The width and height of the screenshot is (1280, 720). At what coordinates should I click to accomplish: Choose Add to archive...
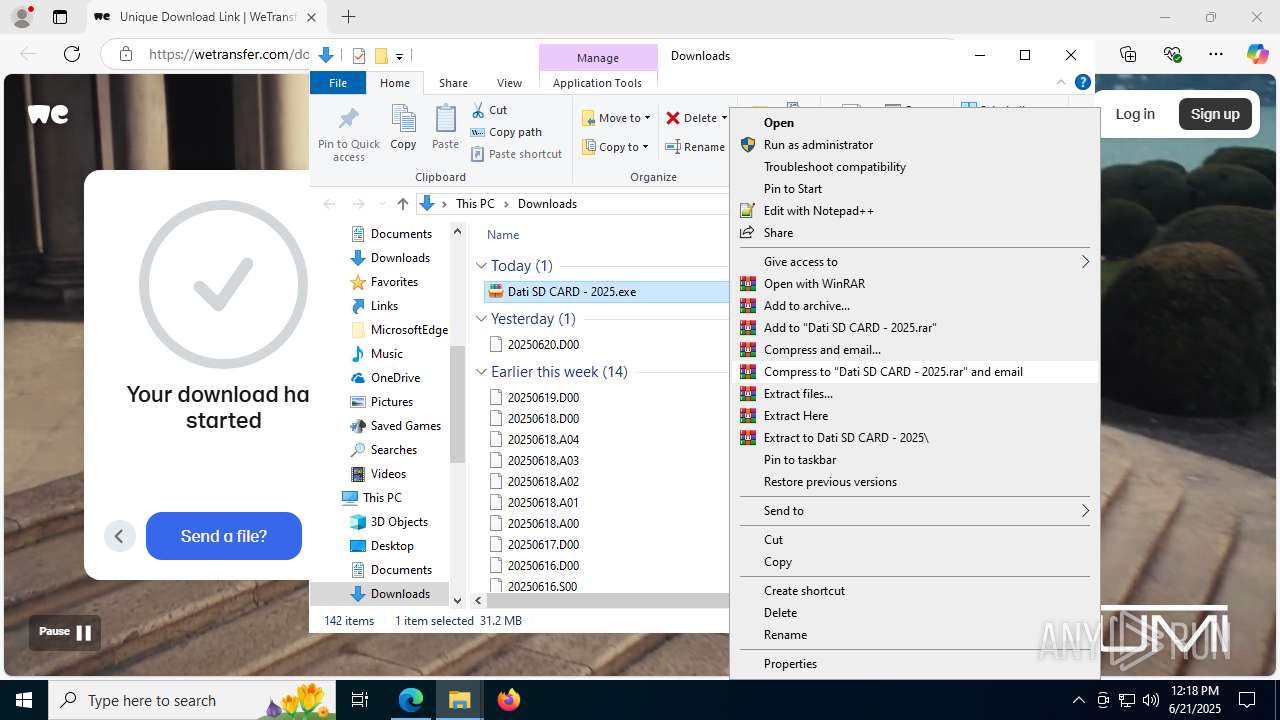pos(914,306)
